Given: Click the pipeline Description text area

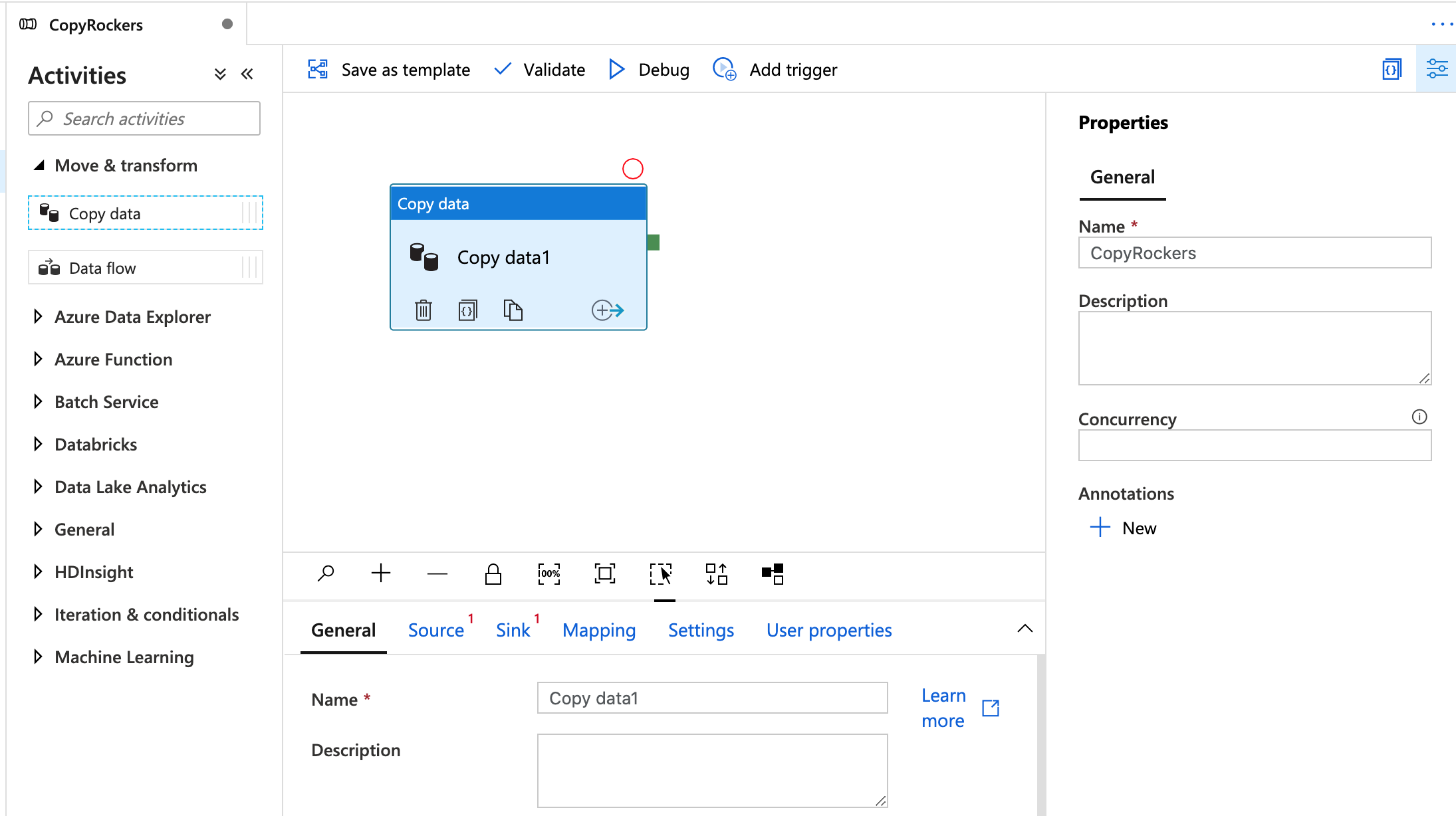Looking at the screenshot, I should 1255,348.
